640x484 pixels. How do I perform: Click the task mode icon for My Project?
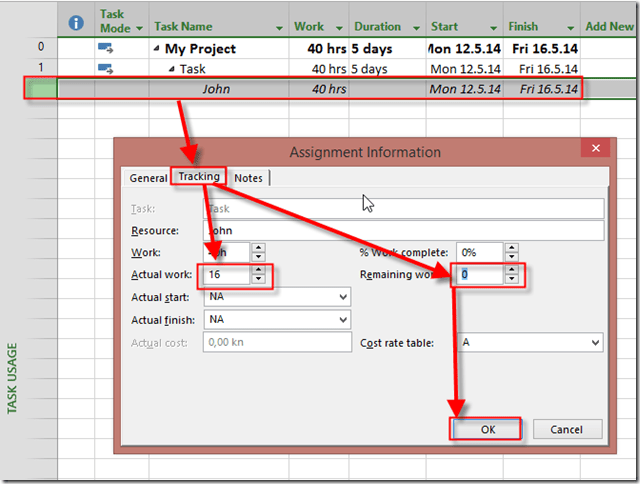coord(106,47)
